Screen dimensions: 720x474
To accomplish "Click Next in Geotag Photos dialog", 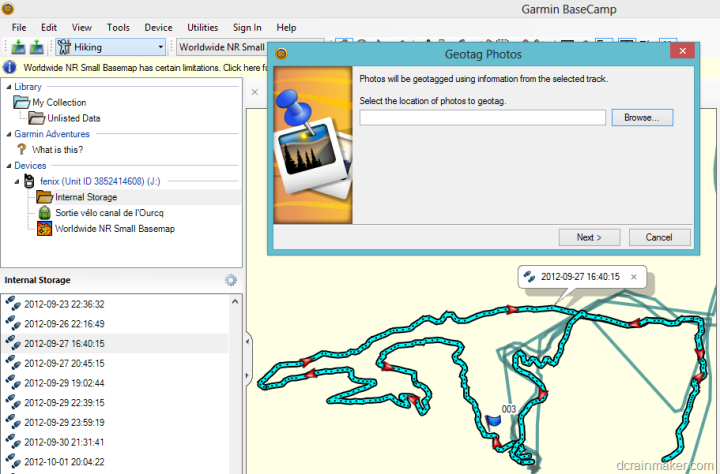I will (589, 237).
